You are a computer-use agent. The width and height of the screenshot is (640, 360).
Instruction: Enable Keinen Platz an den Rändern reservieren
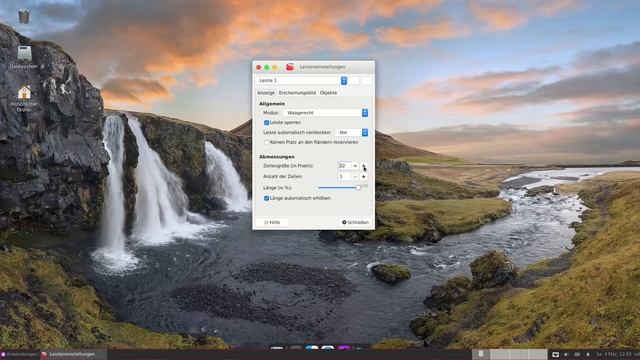click(x=267, y=142)
